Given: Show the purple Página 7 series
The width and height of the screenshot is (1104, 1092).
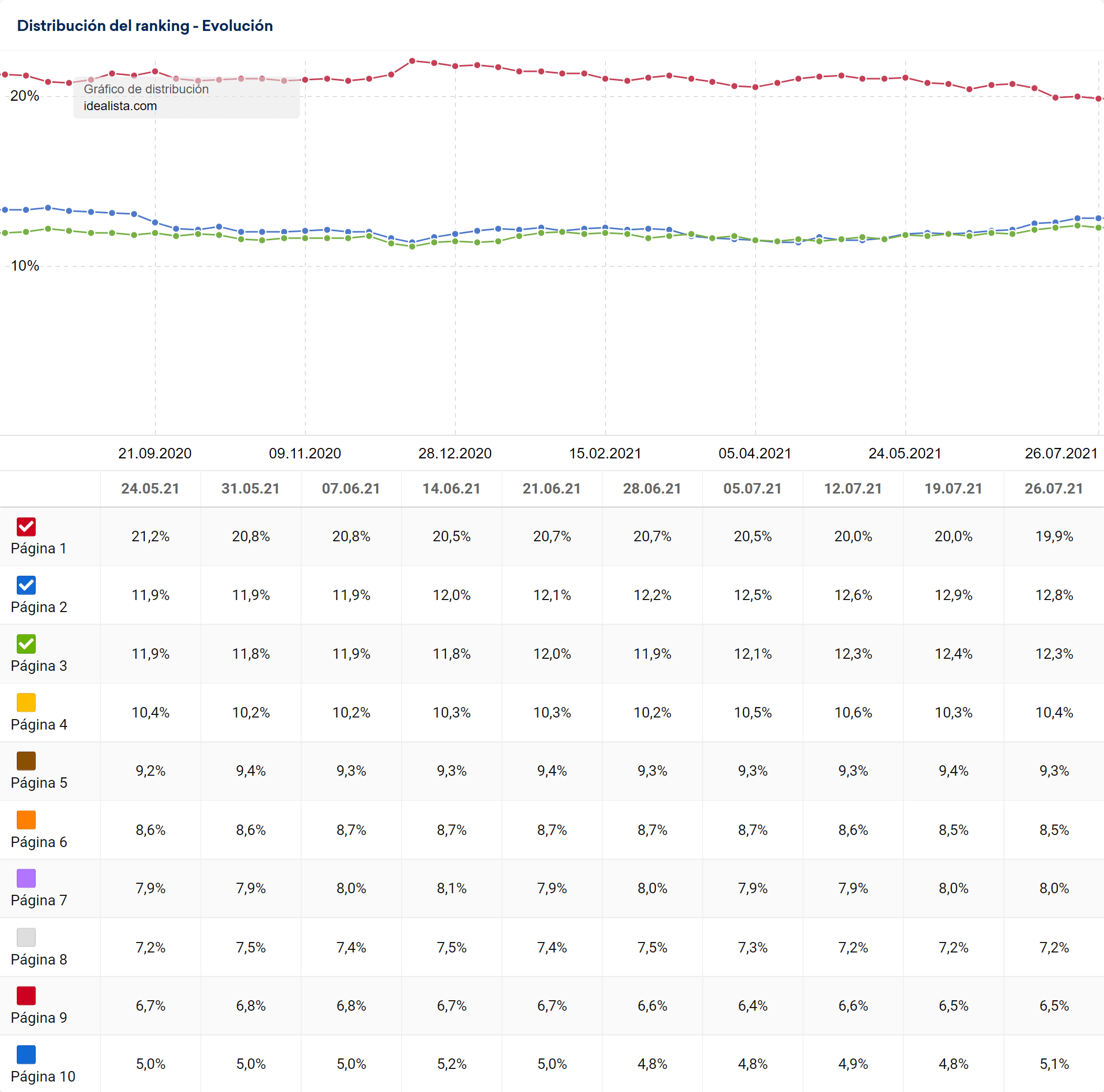Looking at the screenshot, I should [26, 879].
